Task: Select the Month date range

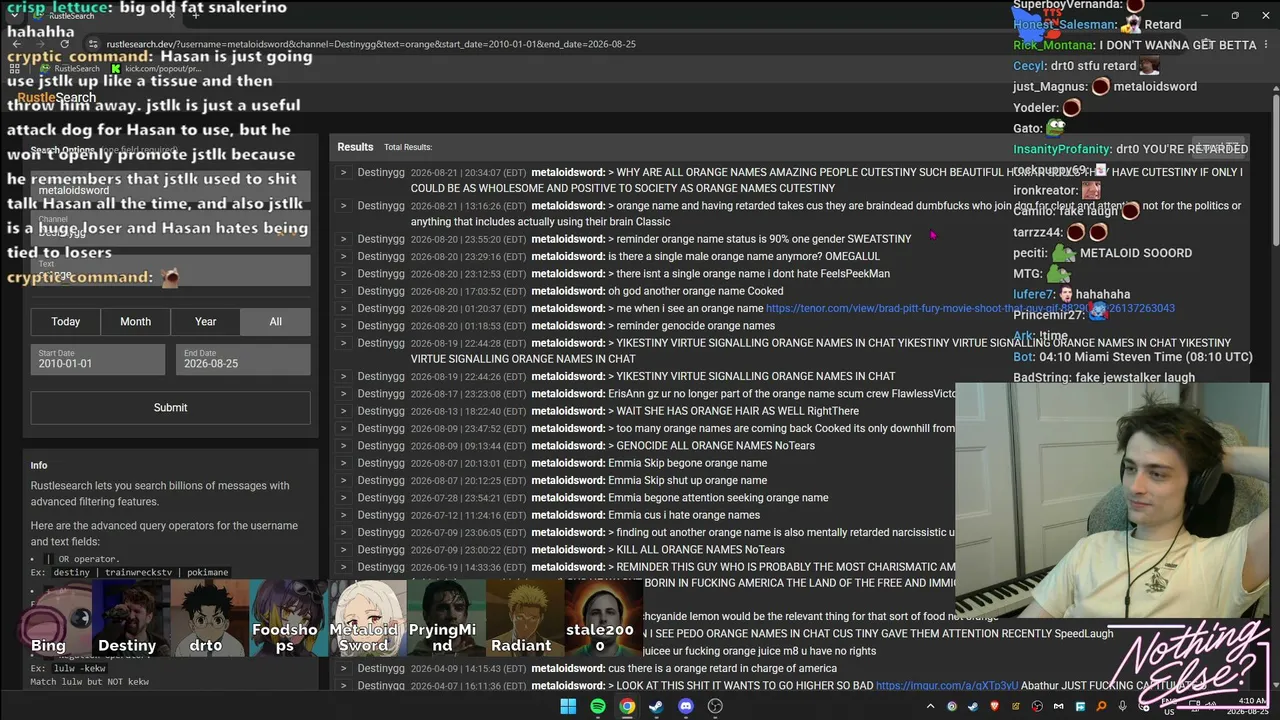Action: point(136,321)
